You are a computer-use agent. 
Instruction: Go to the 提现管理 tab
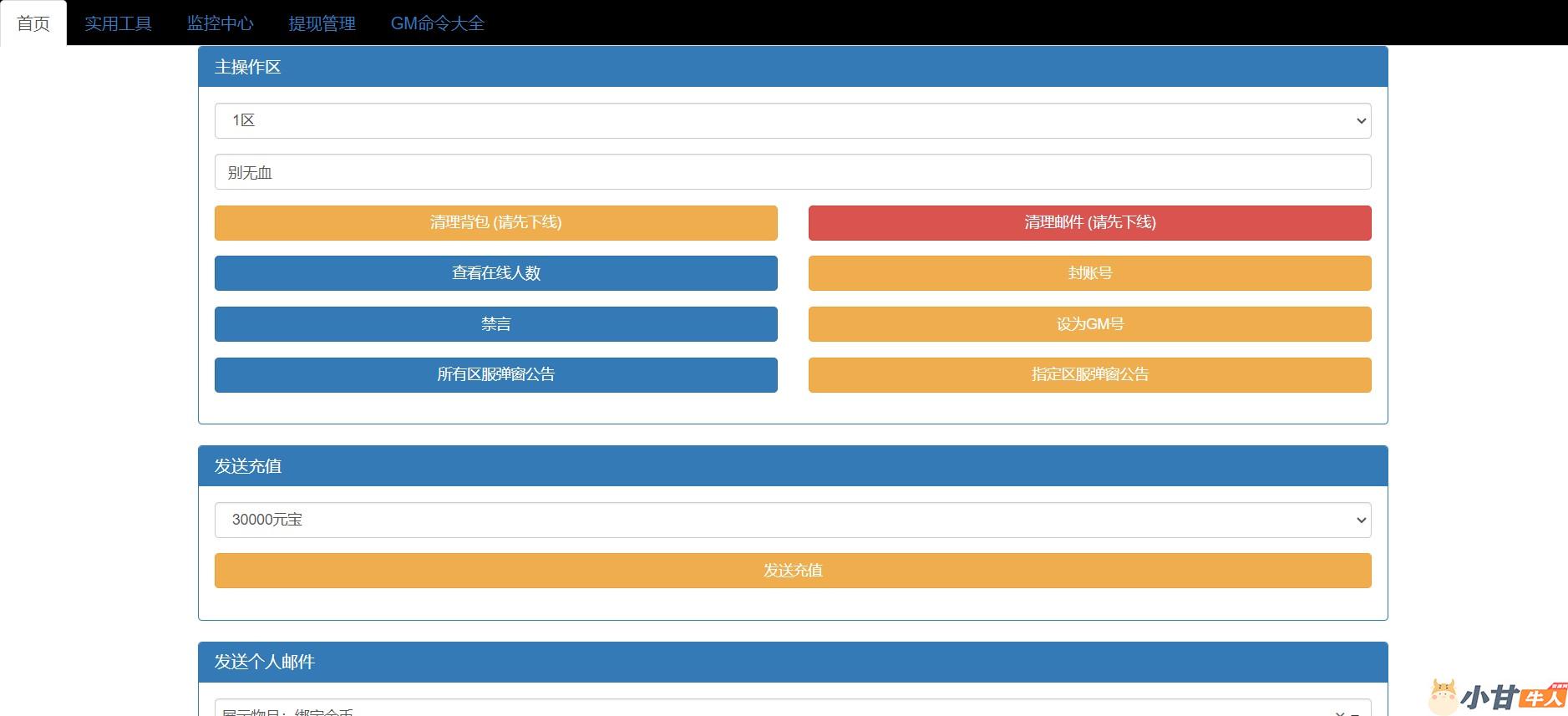(x=322, y=23)
